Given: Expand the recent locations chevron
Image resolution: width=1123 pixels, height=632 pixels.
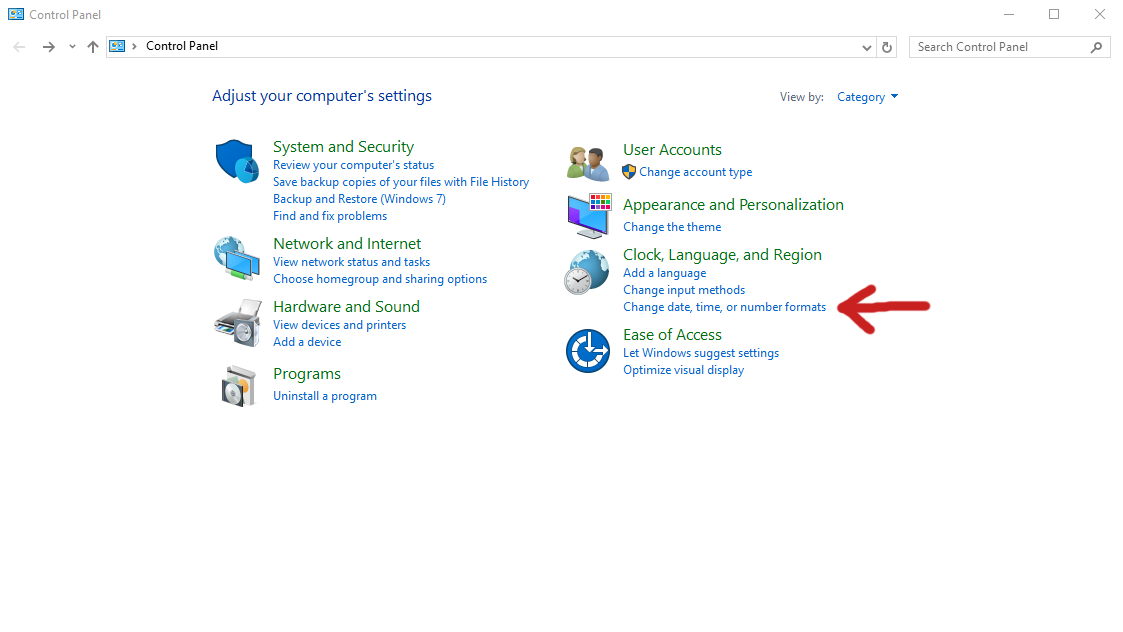Looking at the screenshot, I should tap(72, 47).
